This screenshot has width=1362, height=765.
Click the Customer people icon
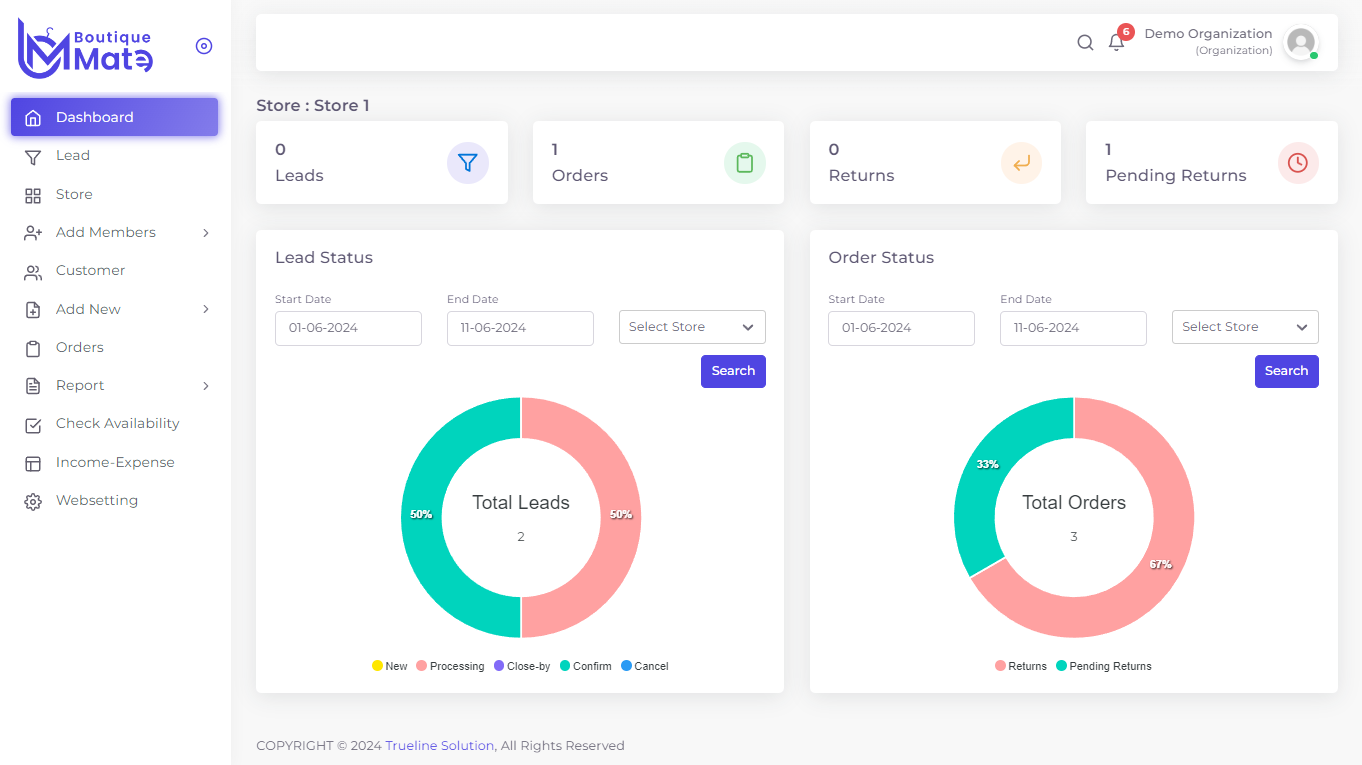pyautogui.click(x=33, y=272)
